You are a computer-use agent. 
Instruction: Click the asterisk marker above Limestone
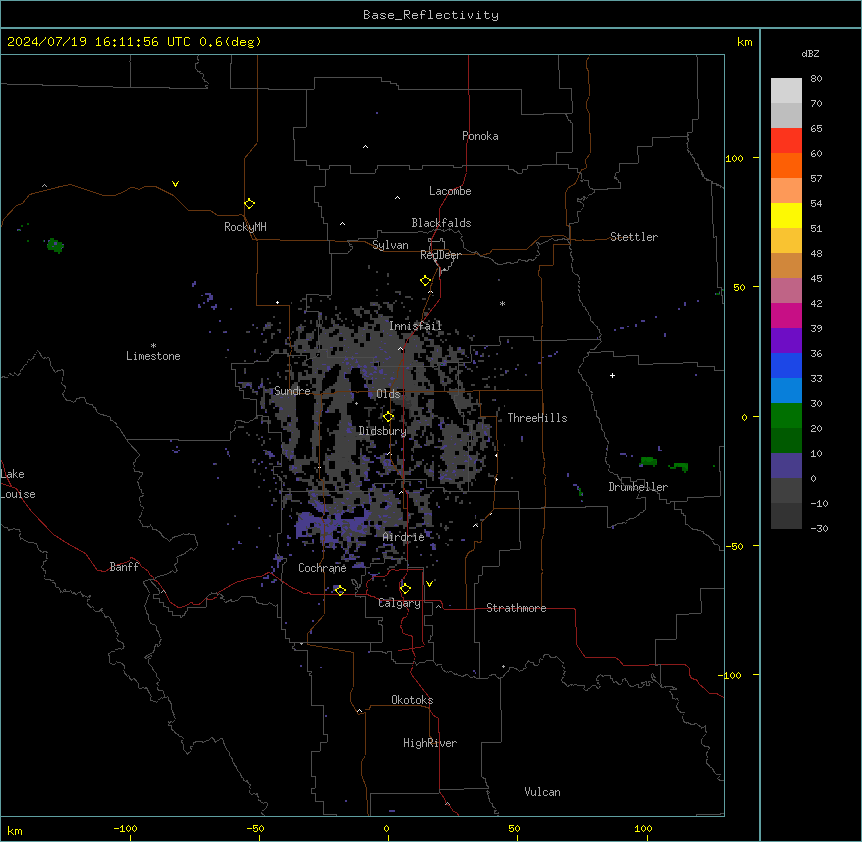pyautogui.click(x=153, y=346)
